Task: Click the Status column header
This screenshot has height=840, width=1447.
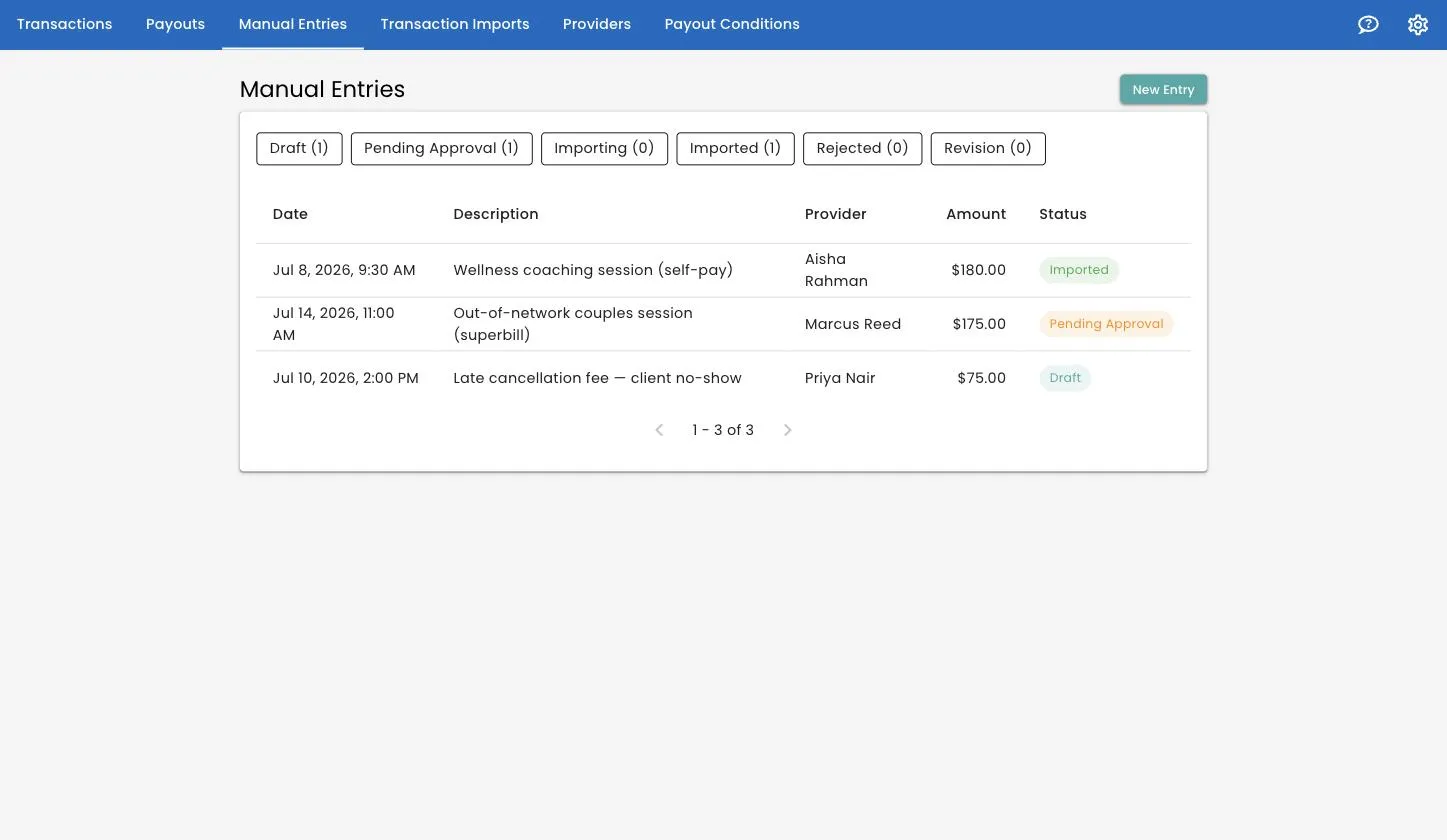Action: click(1062, 214)
